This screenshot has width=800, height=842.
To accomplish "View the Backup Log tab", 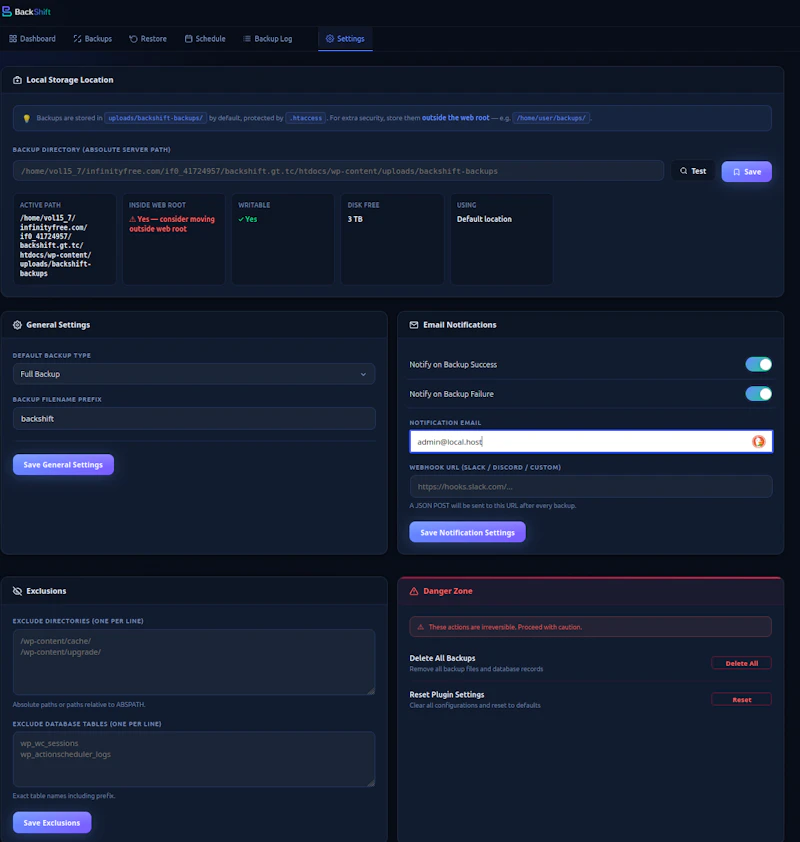I will coord(267,39).
